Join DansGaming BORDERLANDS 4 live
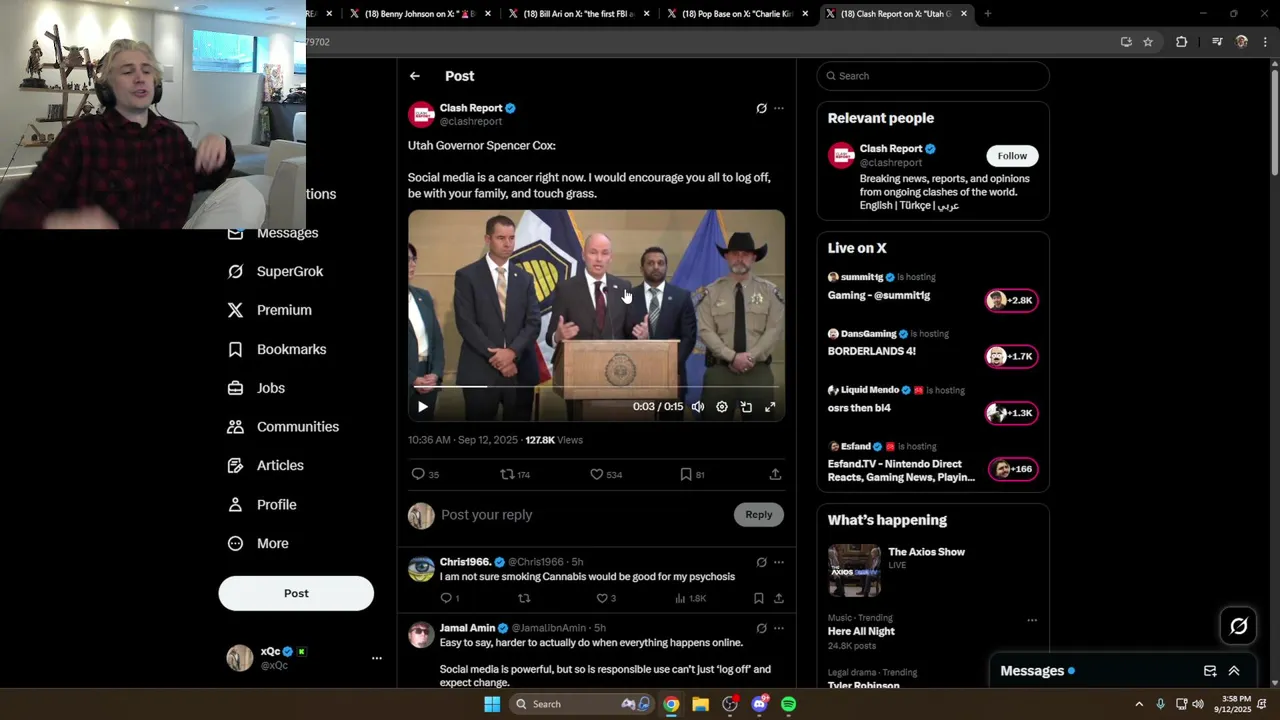 click(x=1012, y=356)
